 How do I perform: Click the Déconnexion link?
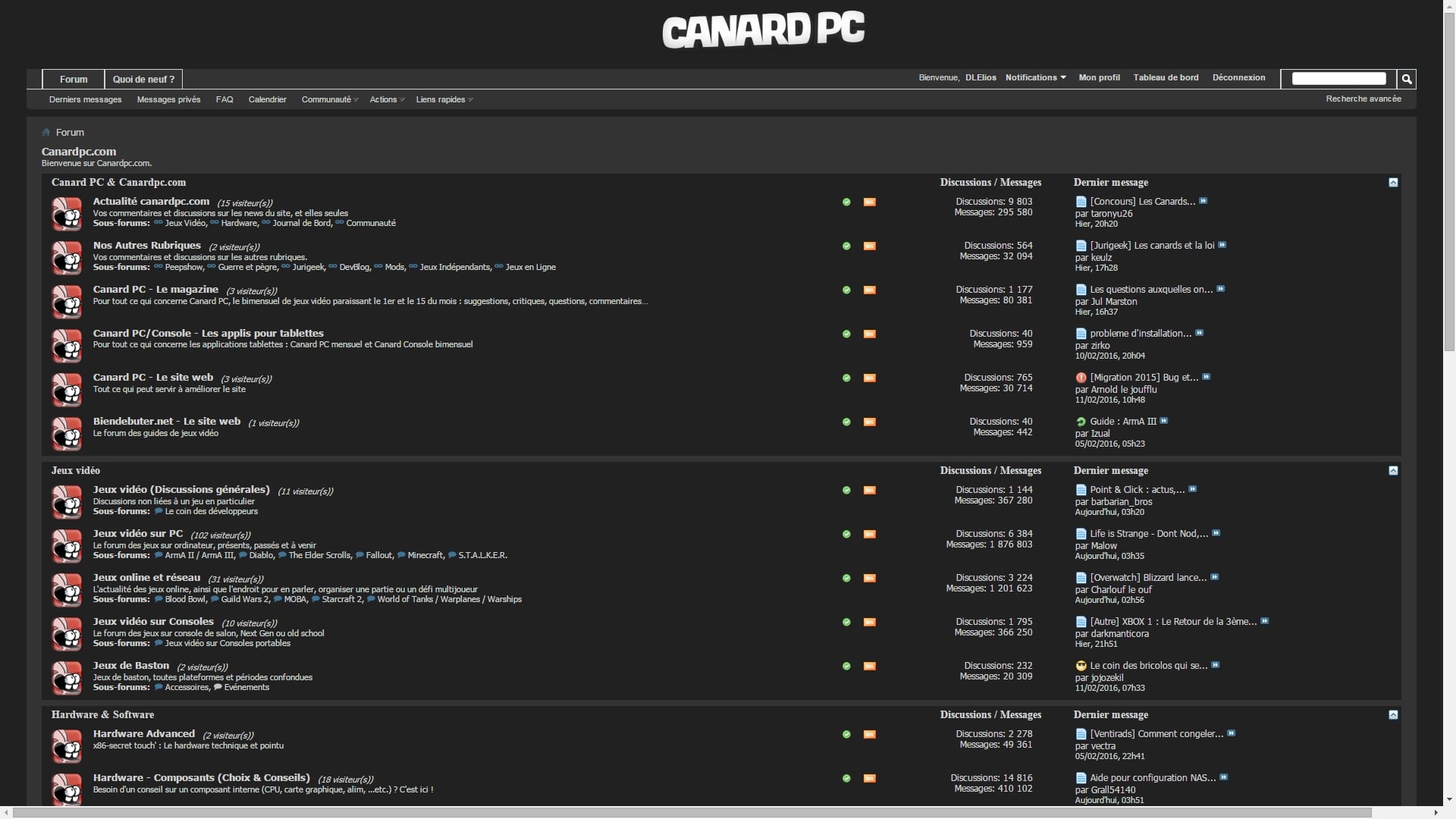pos(1238,77)
